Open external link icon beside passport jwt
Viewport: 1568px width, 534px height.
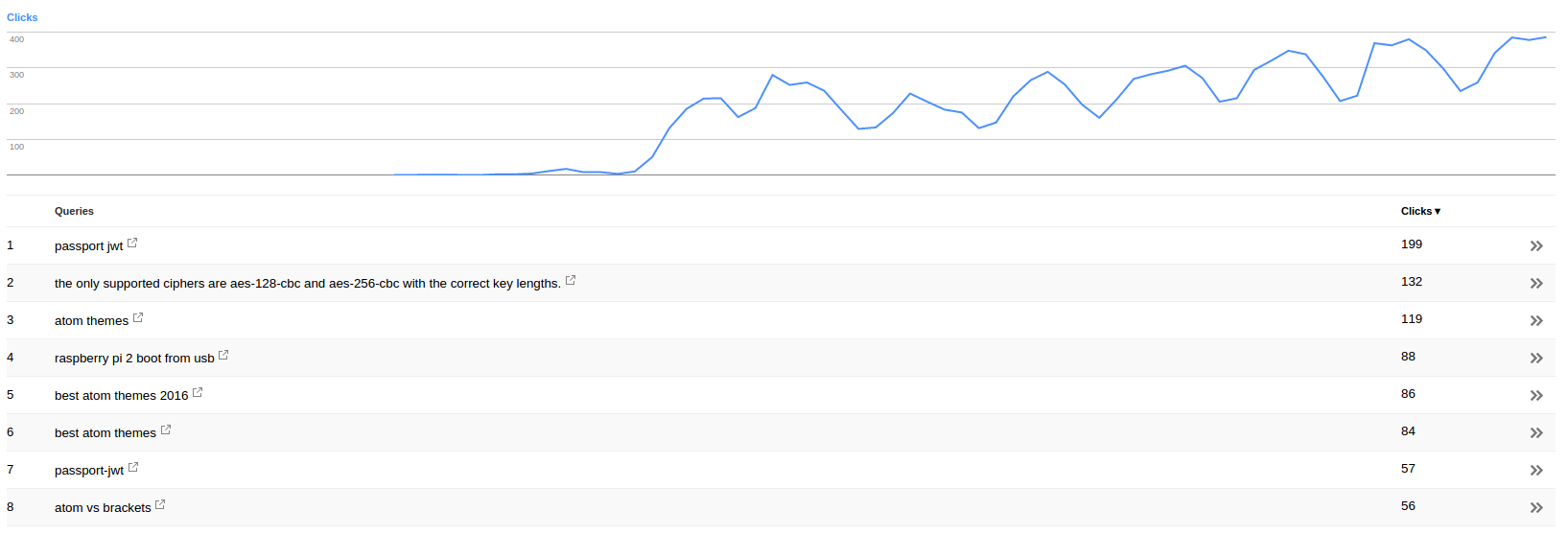click(132, 244)
